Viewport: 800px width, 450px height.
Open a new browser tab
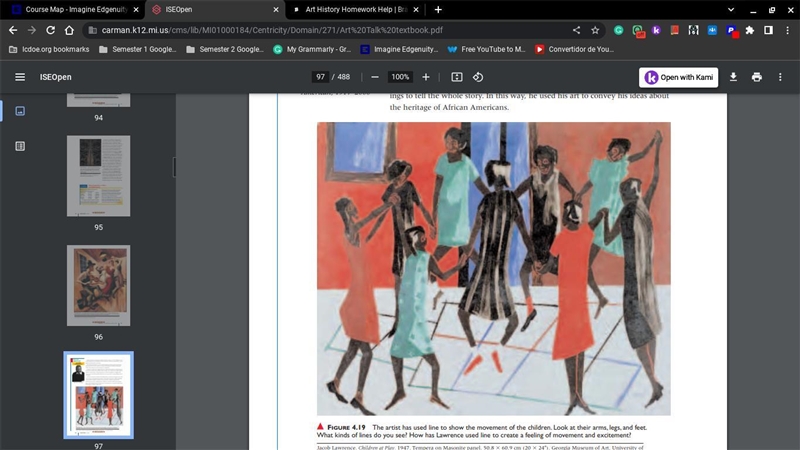(438, 10)
